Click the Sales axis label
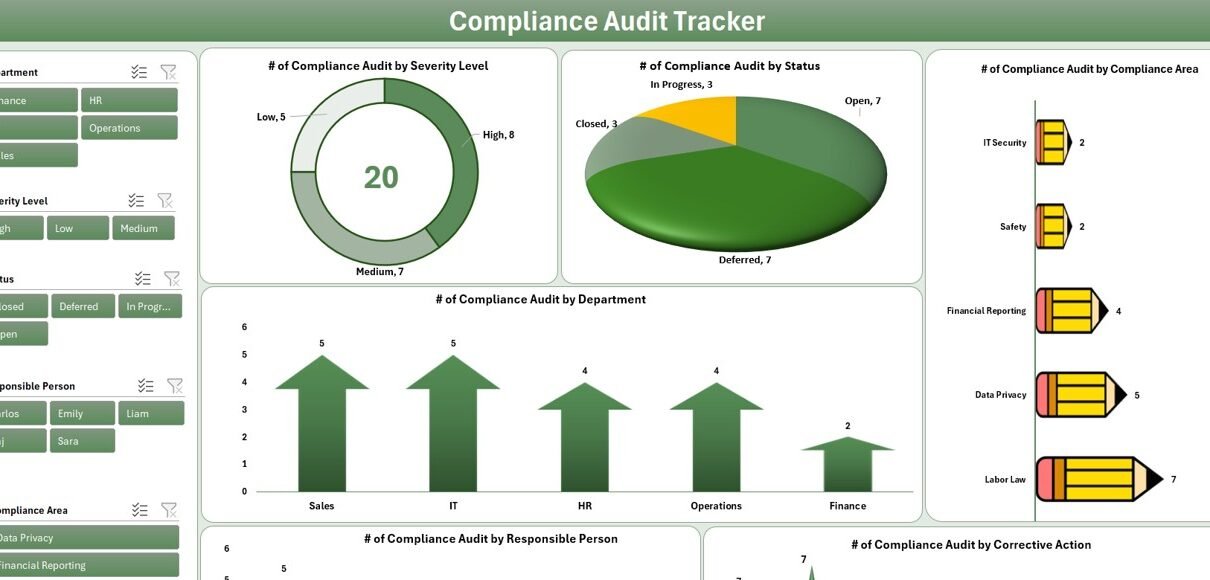Image resolution: width=1210 pixels, height=580 pixels. click(322, 506)
